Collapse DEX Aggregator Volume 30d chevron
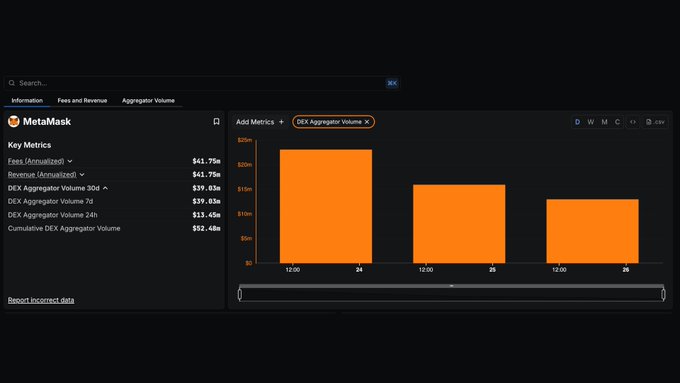The height and width of the screenshot is (383, 680). [105, 188]
